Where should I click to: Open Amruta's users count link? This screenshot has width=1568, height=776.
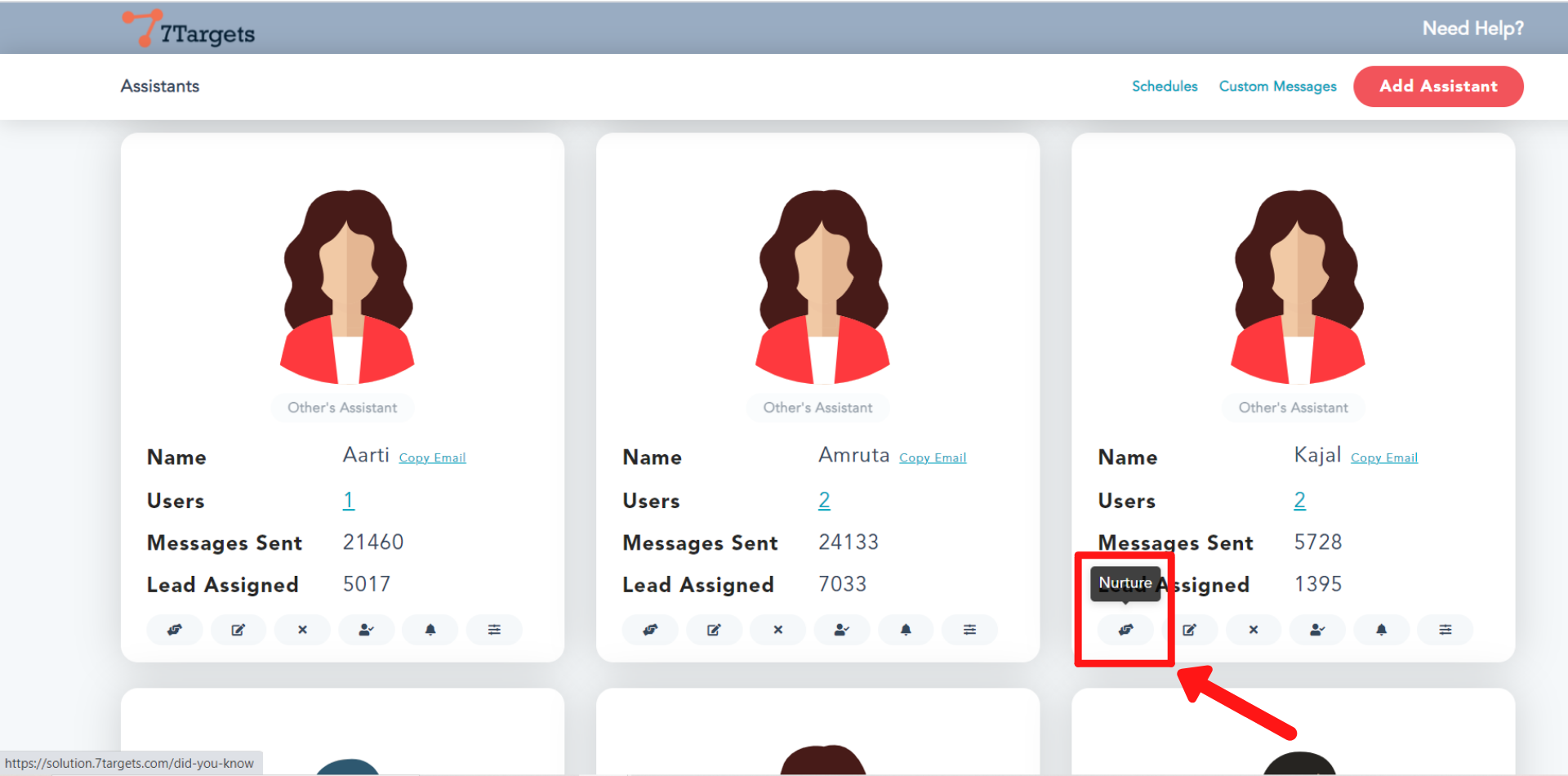tap(824, 501)
